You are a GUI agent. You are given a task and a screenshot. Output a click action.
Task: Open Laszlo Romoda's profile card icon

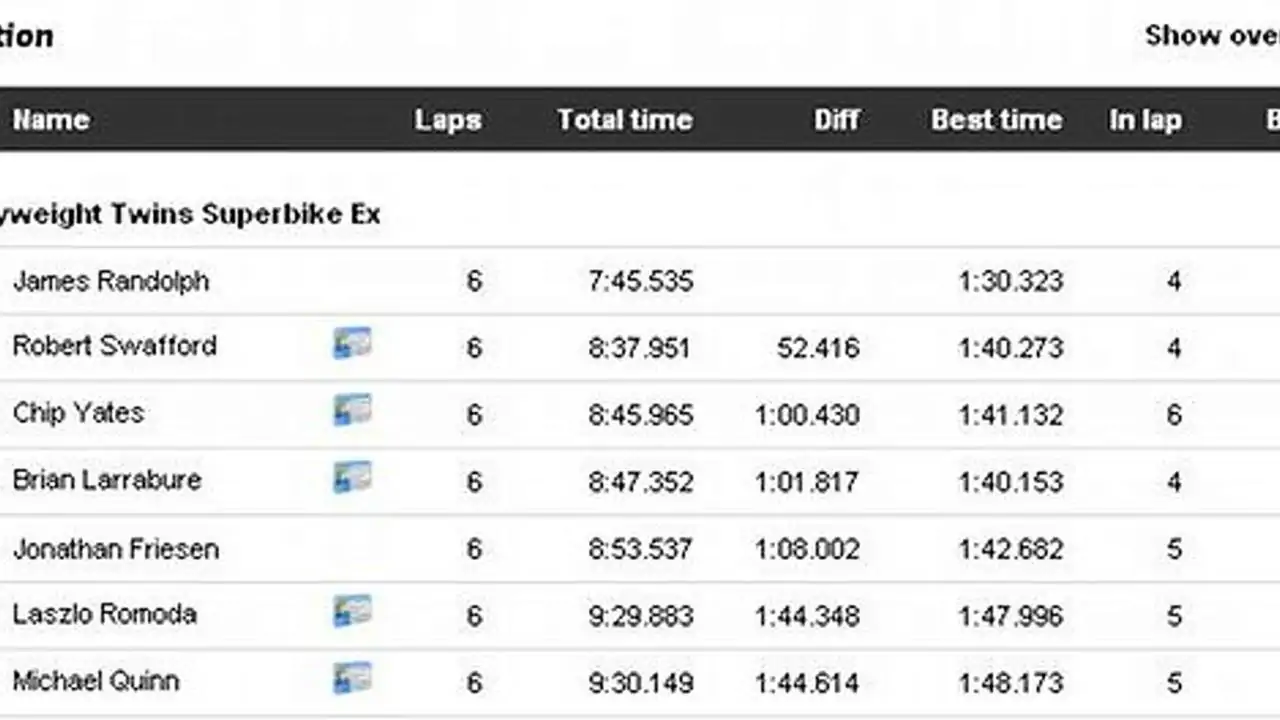pyautogui.click(x=352, y=611)
